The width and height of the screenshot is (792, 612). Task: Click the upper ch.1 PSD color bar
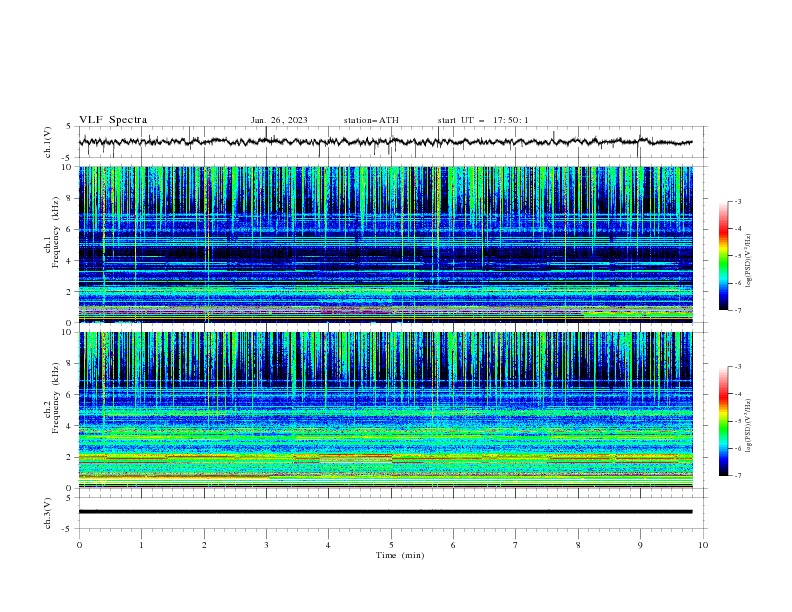pos(723,256)
